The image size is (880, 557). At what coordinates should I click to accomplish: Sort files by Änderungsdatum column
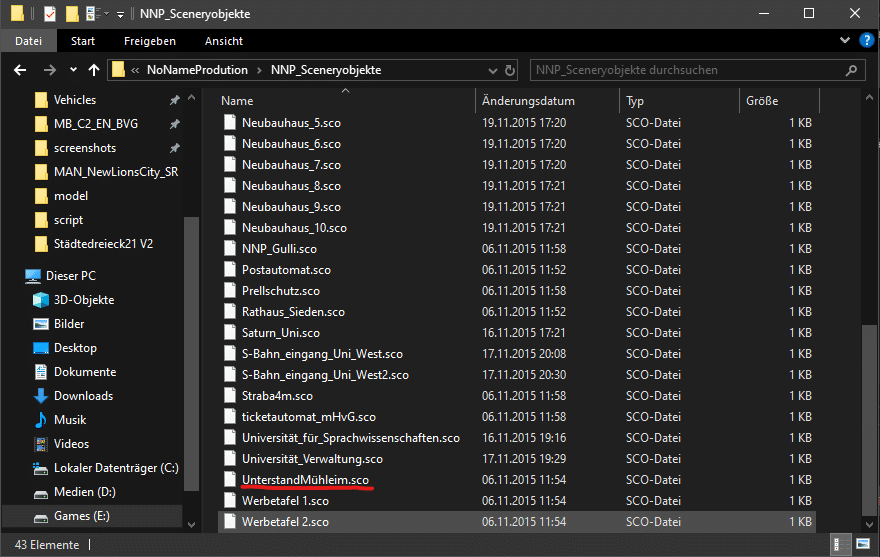528,101
